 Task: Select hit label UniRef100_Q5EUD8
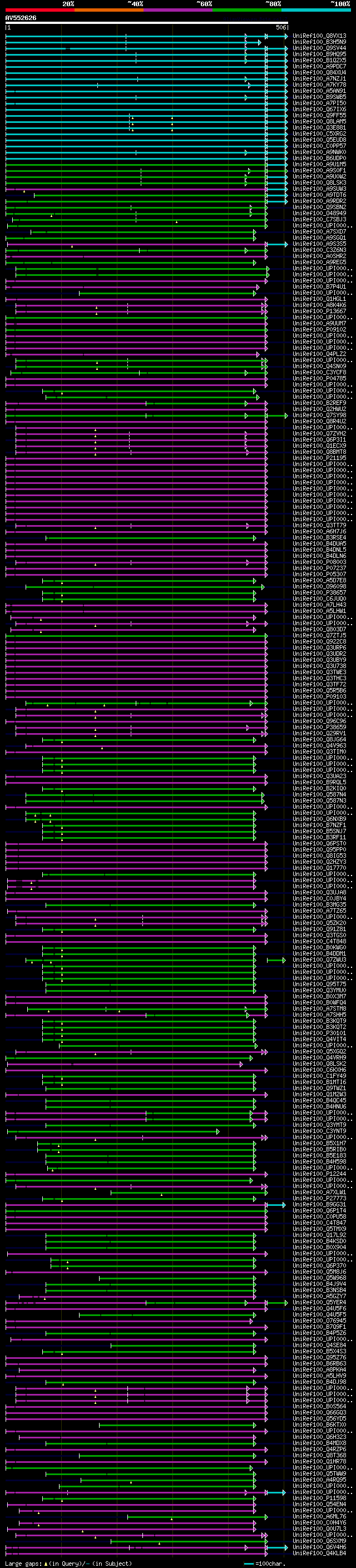tap(319, 140)
